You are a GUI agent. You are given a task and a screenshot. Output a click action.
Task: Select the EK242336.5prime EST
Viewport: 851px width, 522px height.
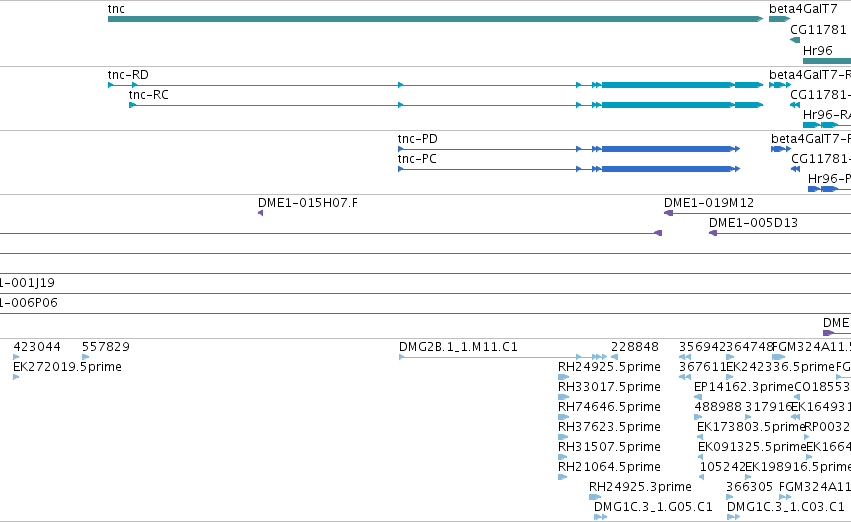click(730, 377)
